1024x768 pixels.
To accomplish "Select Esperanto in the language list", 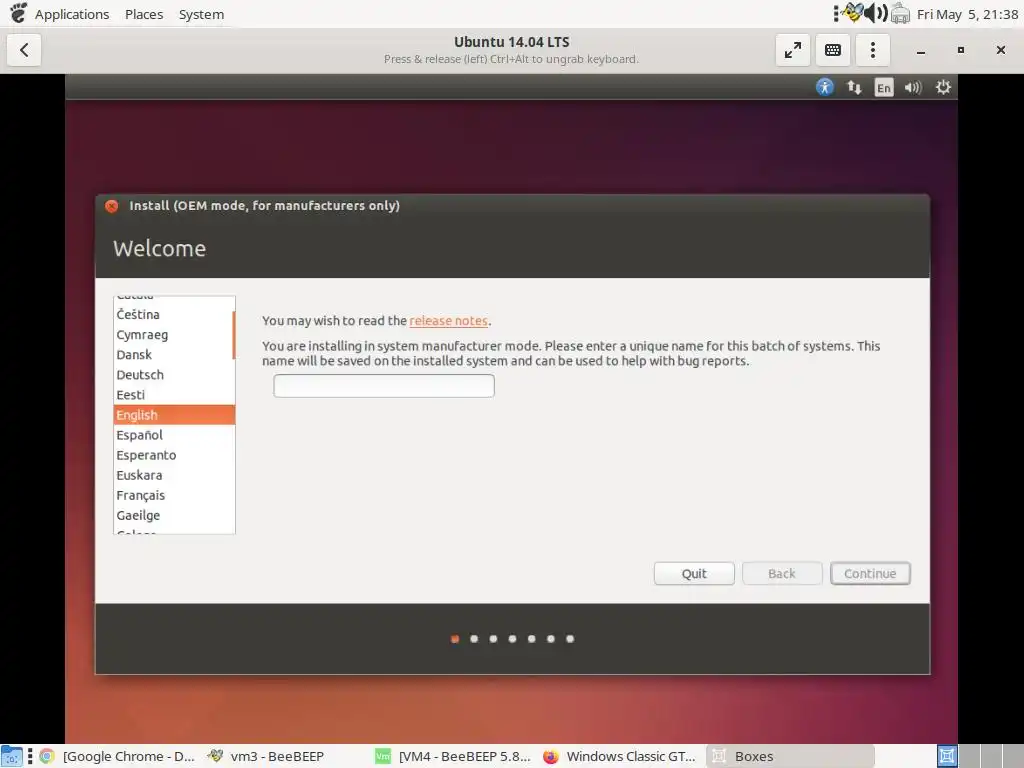I will pyautogui.click(x=173, y=455).
